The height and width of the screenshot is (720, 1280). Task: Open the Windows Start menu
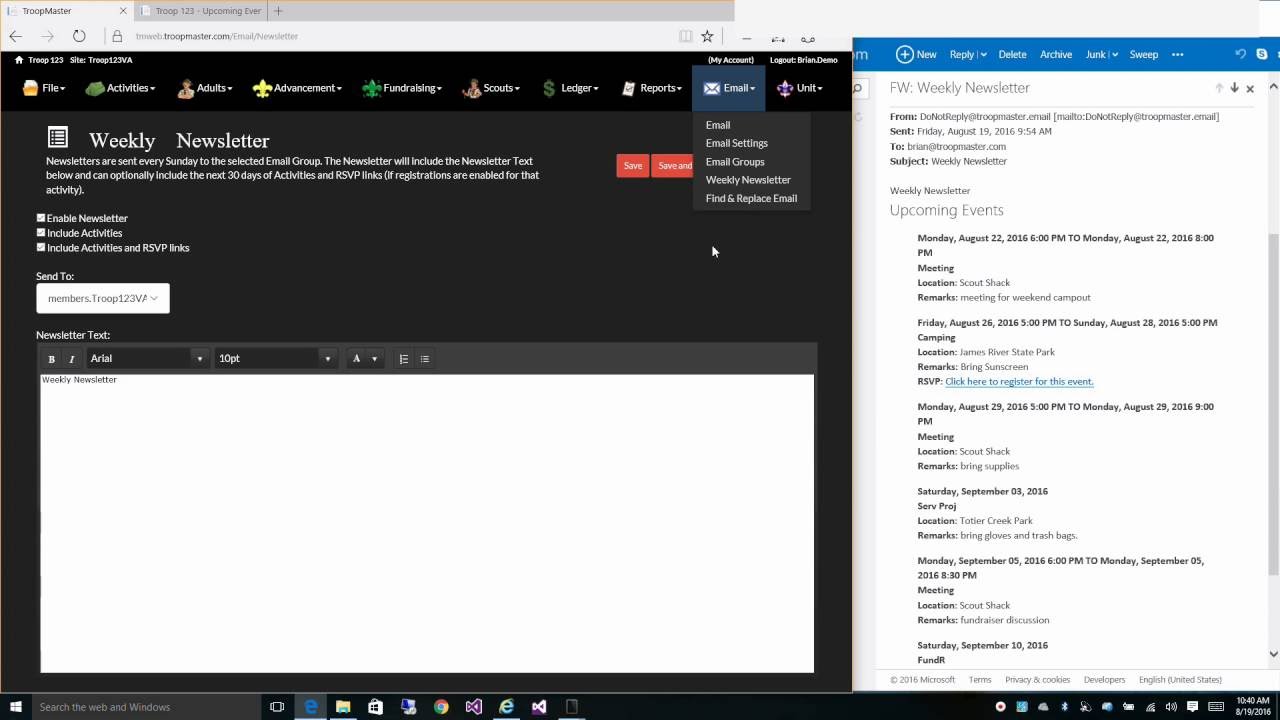pos(16,707)
